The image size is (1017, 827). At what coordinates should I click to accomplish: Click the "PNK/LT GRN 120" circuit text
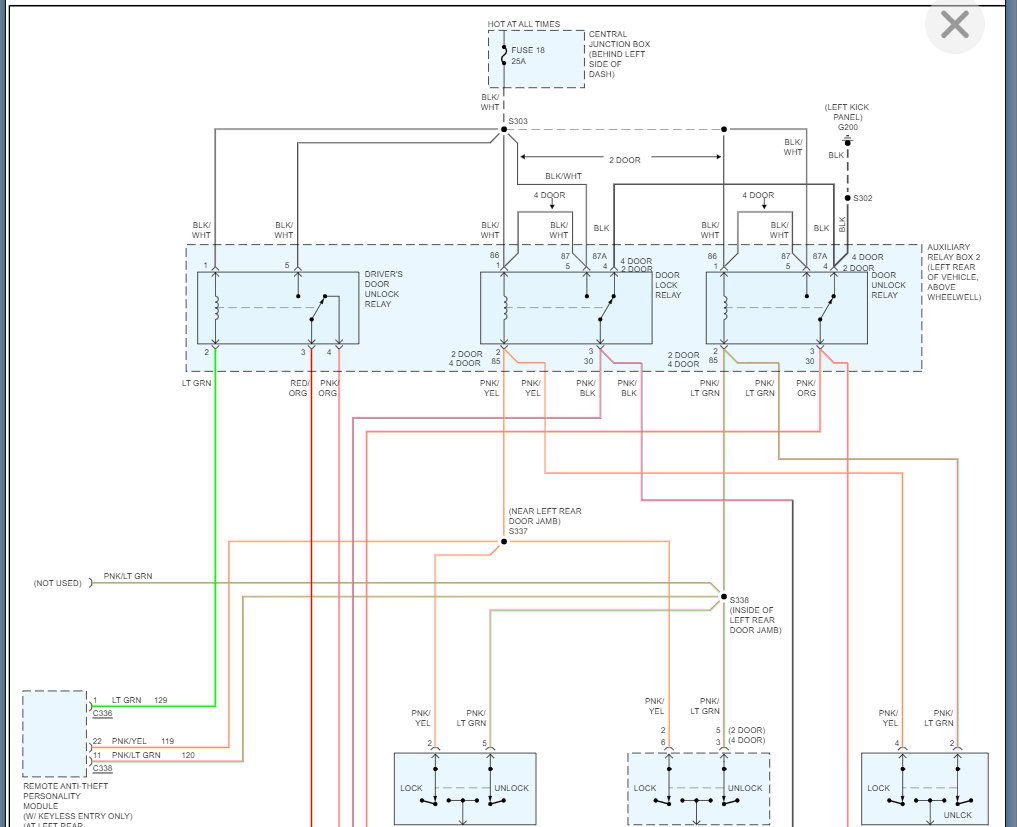tap(153, 755)
